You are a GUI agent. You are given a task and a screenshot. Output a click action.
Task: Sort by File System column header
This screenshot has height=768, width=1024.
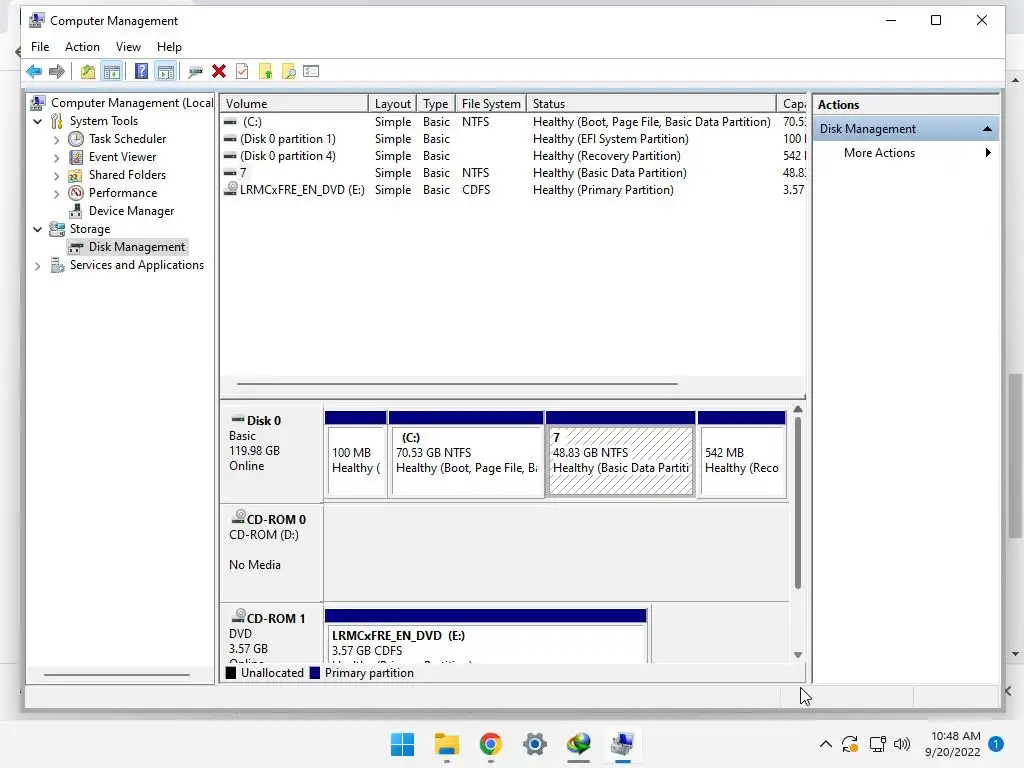(x=491, y=104)
